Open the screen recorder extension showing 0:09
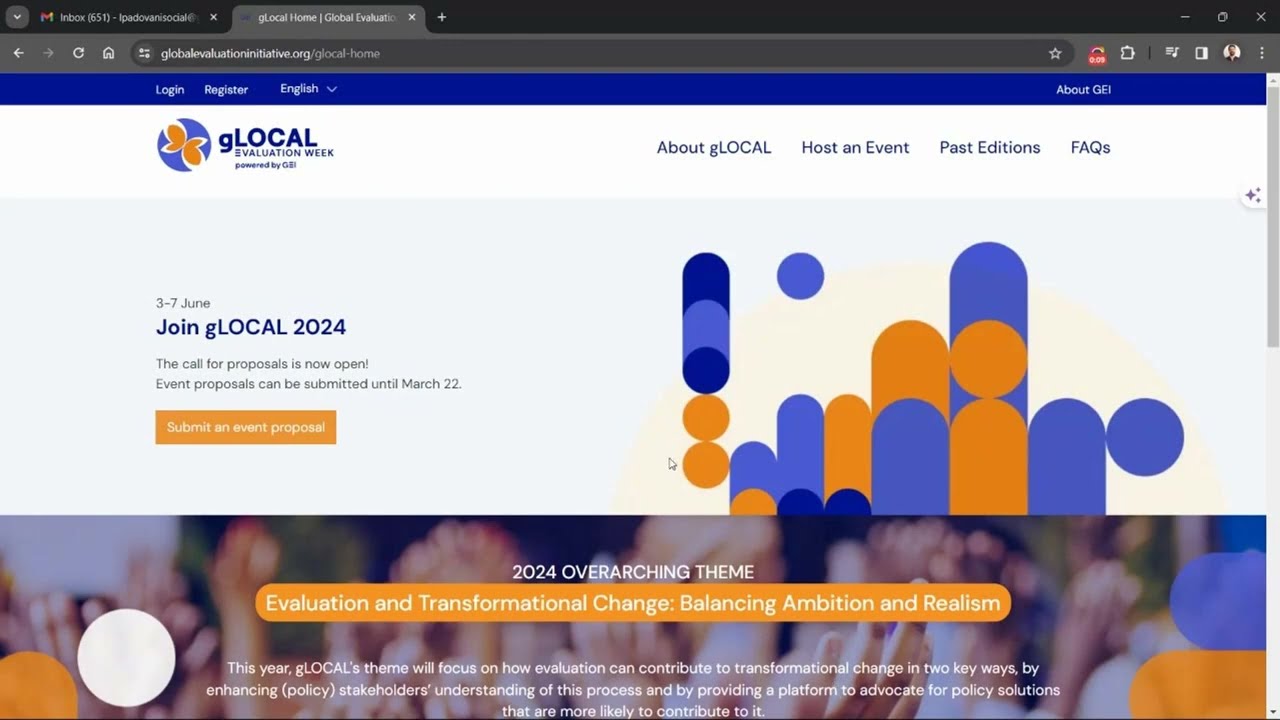 1097,54
